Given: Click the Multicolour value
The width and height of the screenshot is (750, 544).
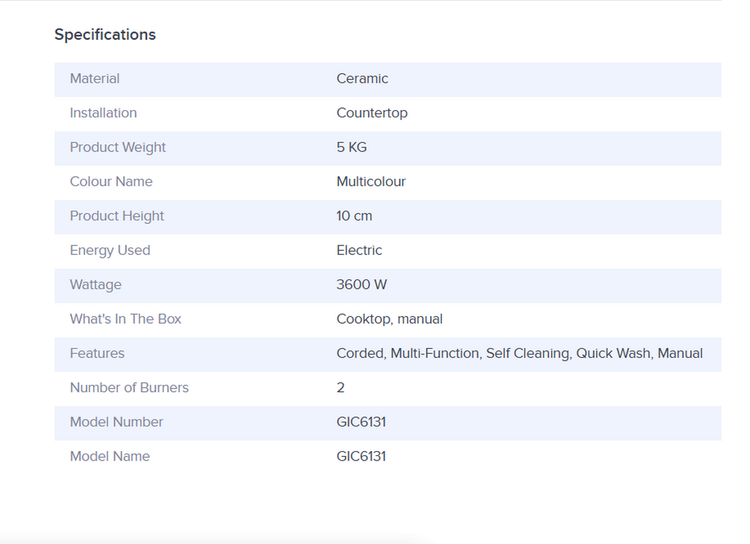Looking at the screenshot, I should [371, 182].
